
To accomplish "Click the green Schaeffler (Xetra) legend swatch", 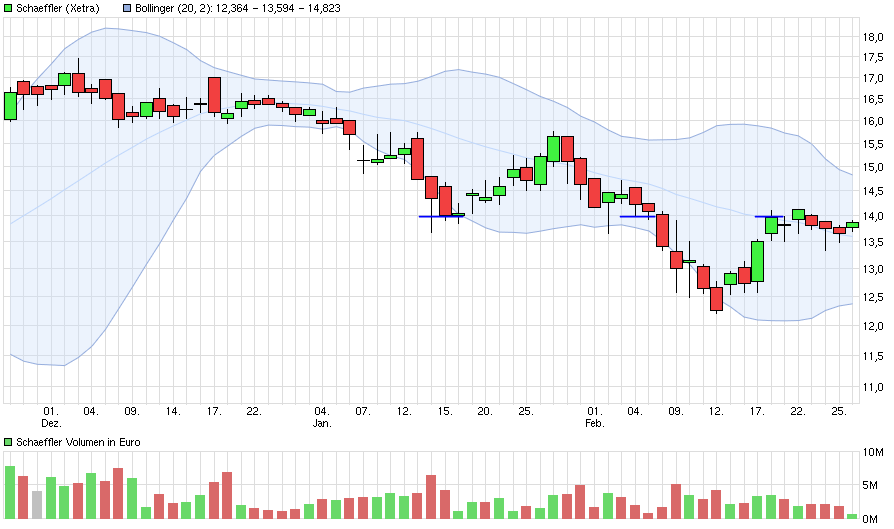I will click(x=8, y=9).
